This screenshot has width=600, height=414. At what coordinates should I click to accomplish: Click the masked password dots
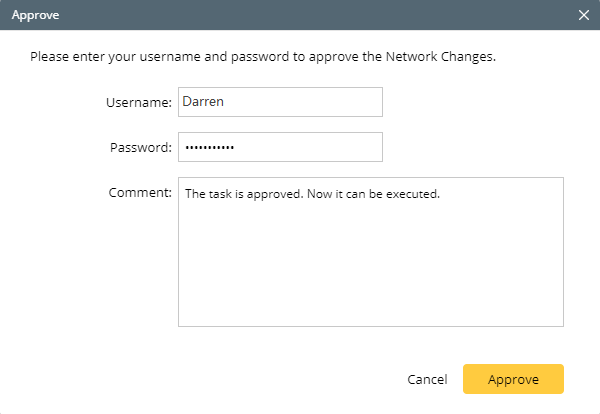[x=209, y=148]
